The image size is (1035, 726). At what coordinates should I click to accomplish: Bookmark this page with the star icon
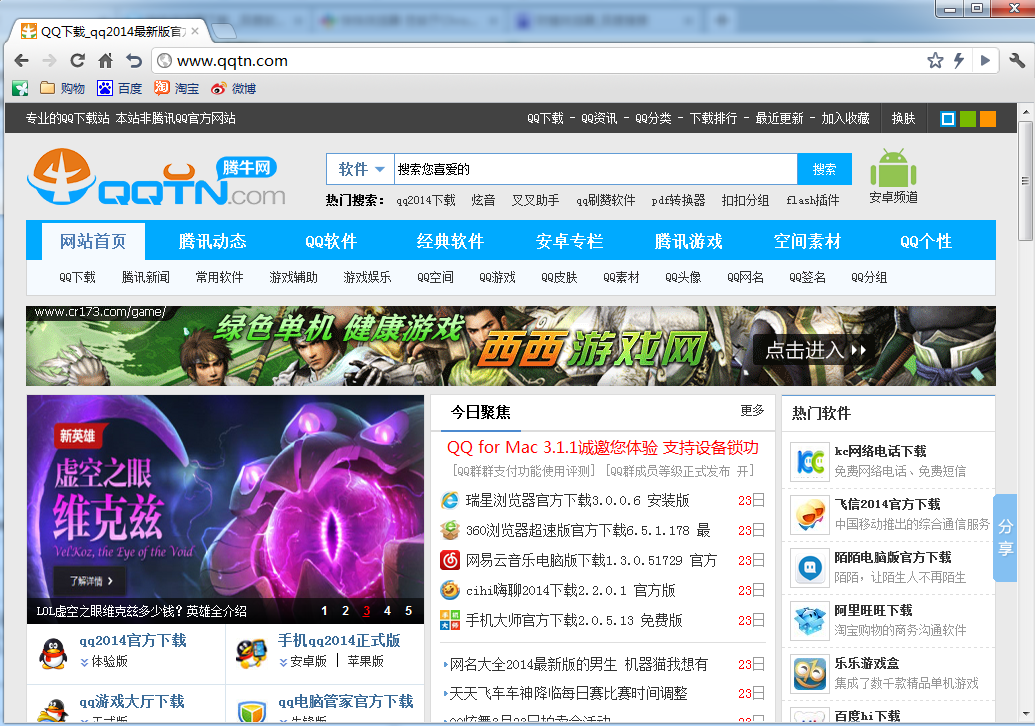click(x=935, y=61)
